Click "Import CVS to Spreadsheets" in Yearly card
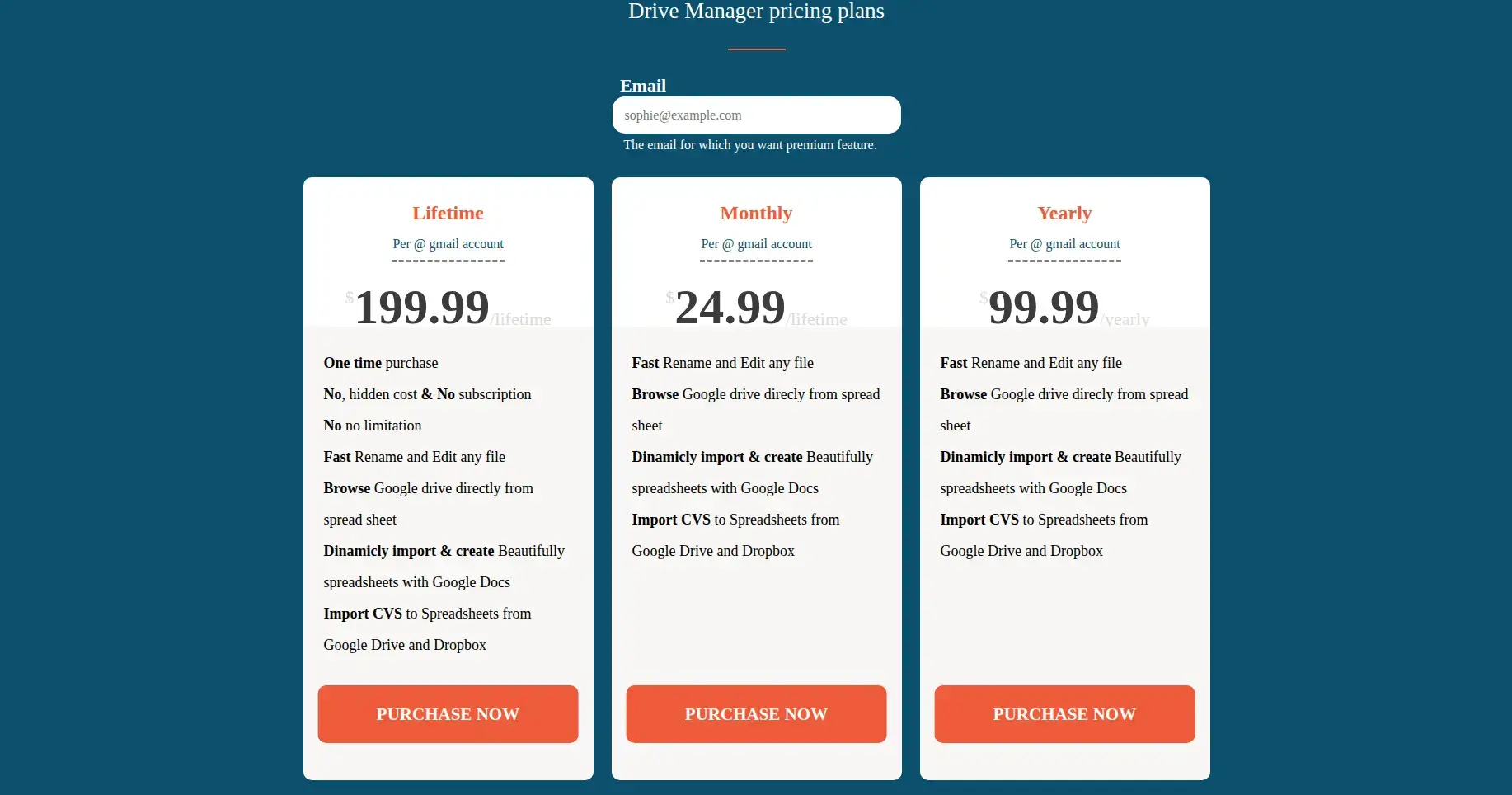 pyautogui.click(x=1044, y=520)
